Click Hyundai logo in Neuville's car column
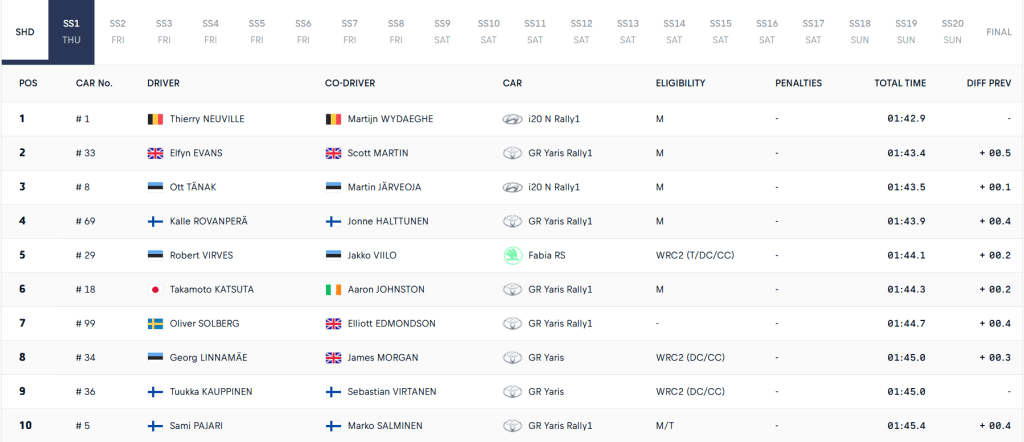Image resolution: width=1024 pixels, height=442 pixels. click(512, 119)
